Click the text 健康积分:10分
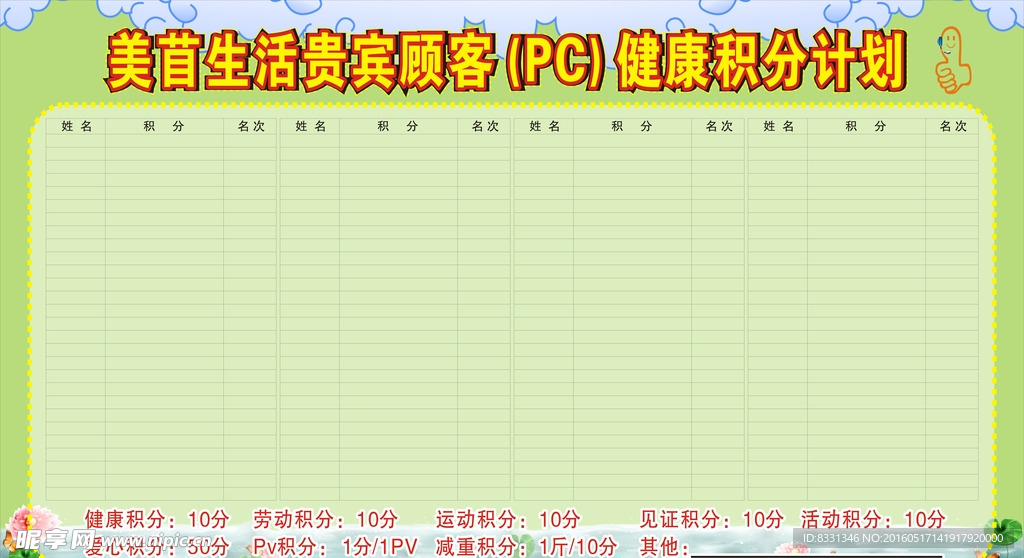The image size is (1024, 558). (157, 519)
